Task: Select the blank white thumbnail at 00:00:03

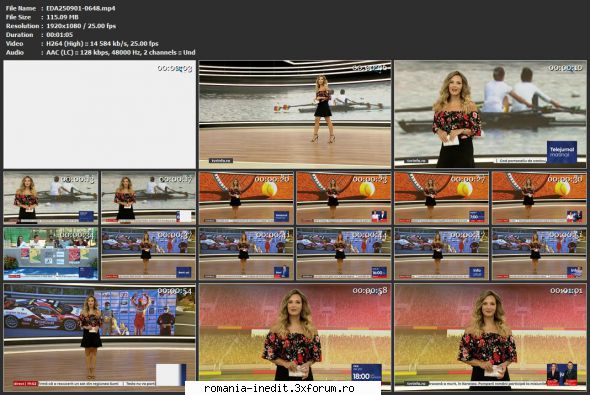Action: click(x=100, y=114)
